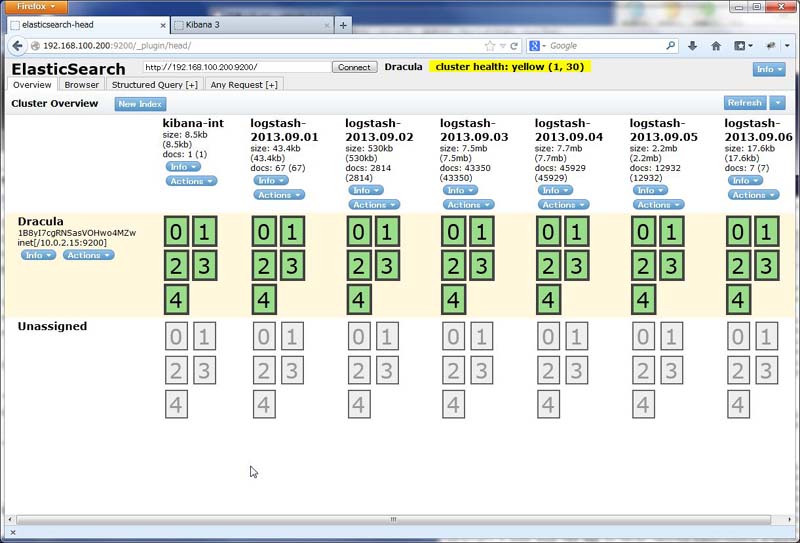Click the horizontal scrollbar thumb
This screenshot has height=543, width=800.
click(x=393, y=520)
